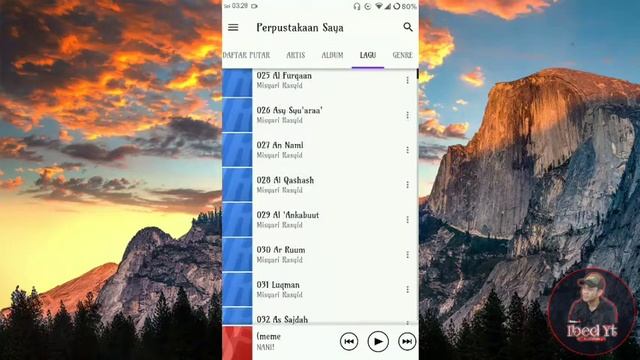
Task: Select album art of 031 Luqman
Action: [237, 289]
